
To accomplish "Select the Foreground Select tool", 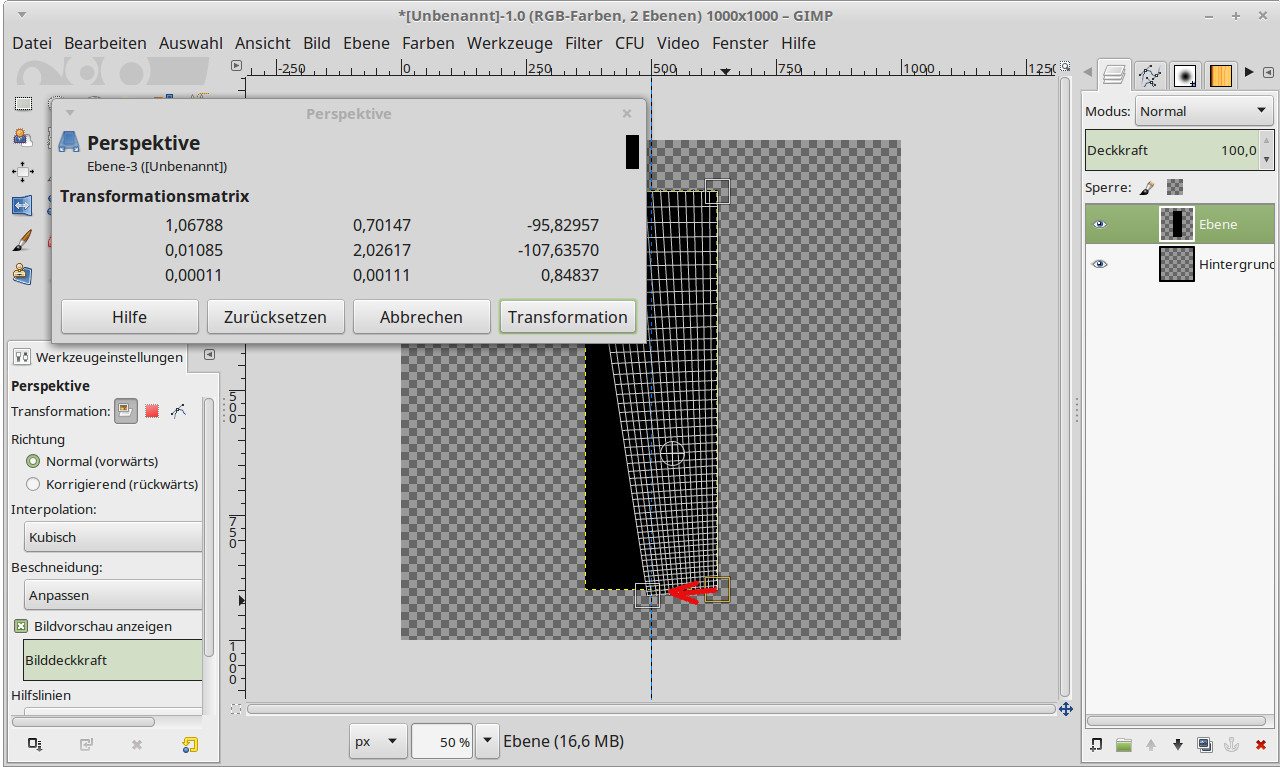I will [22, 137].
